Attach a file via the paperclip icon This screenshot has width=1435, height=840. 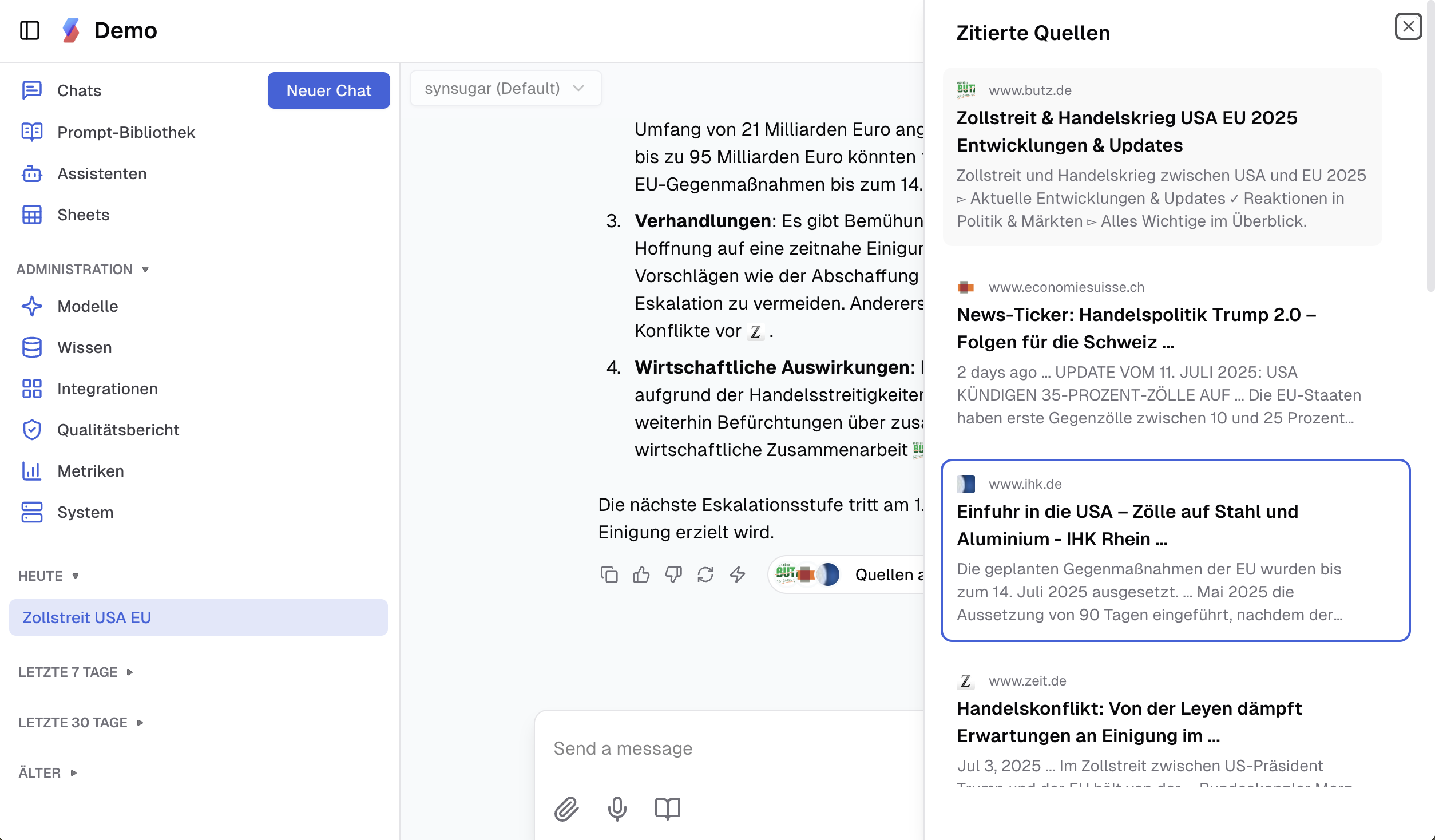click(x=566, y=809)
